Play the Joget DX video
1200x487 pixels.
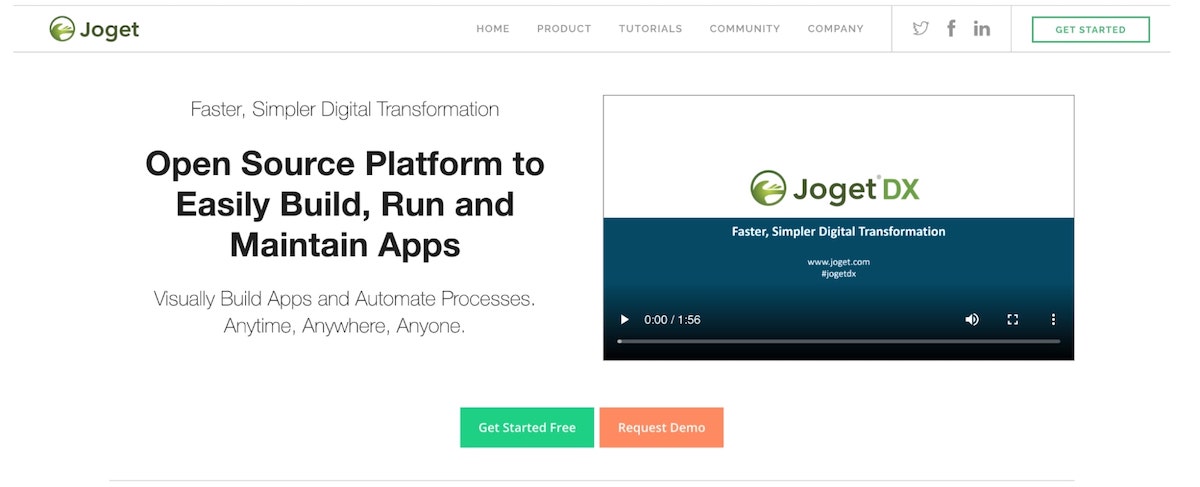coord(625,319)
